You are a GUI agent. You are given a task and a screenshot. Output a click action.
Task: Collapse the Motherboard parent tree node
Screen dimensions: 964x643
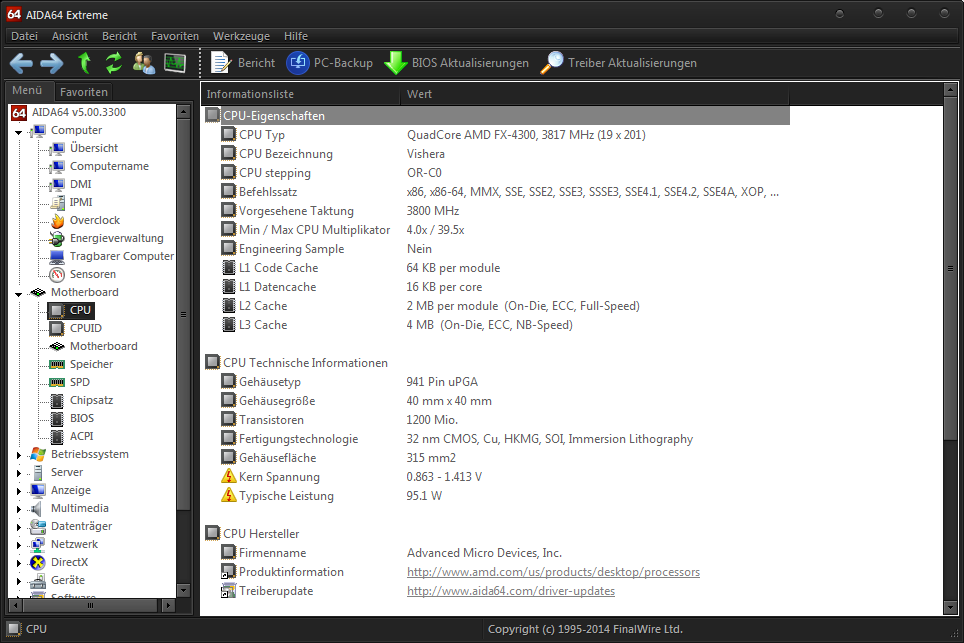(x=18, y=294)
